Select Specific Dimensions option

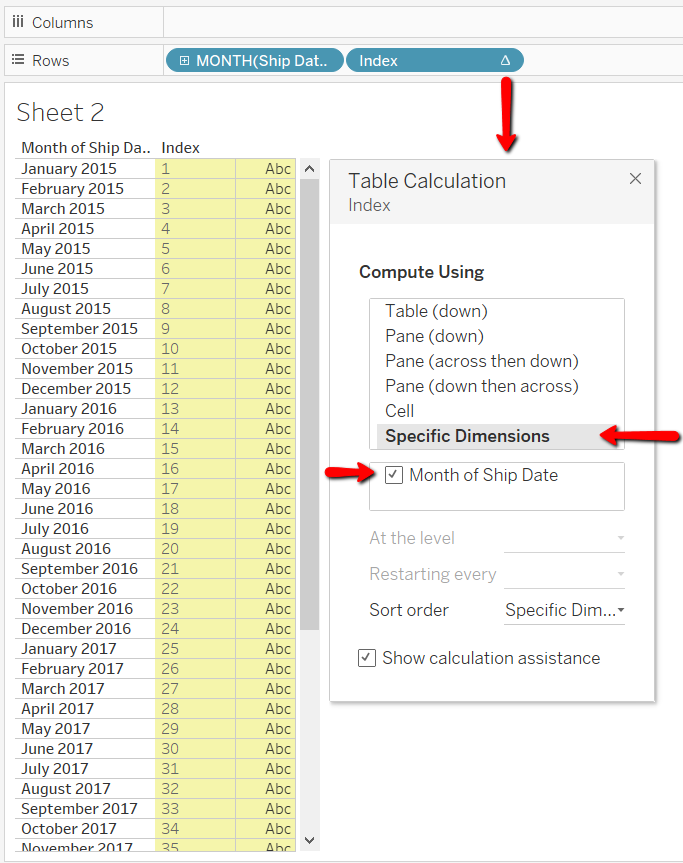click(x=467, y=436)
